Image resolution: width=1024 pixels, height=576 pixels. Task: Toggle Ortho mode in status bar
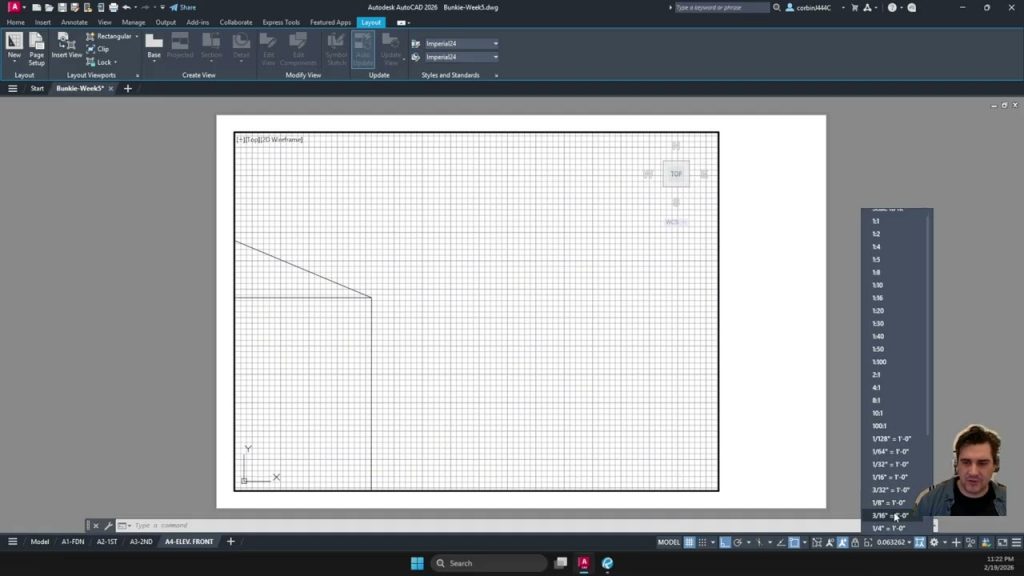click(725, 542)
